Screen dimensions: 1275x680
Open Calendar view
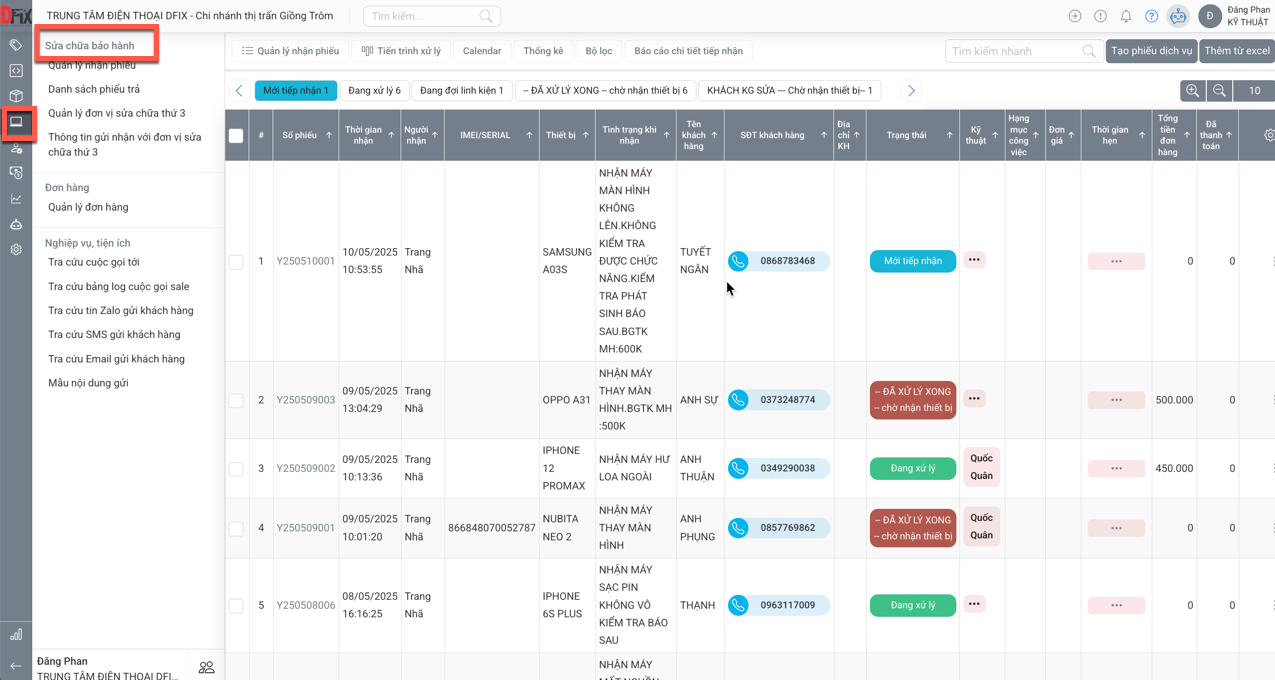[482, 51]
